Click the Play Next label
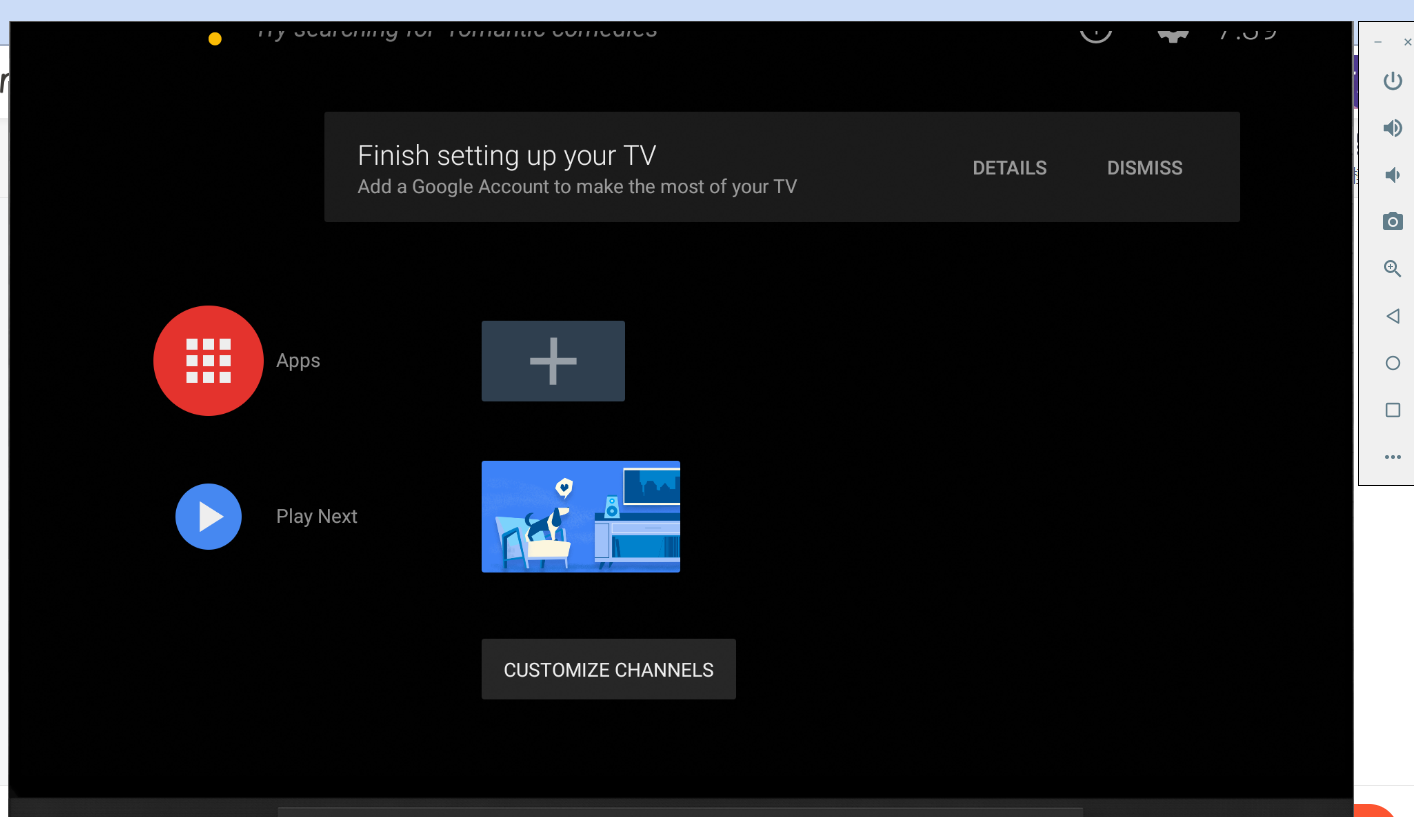 coord(317,517)
